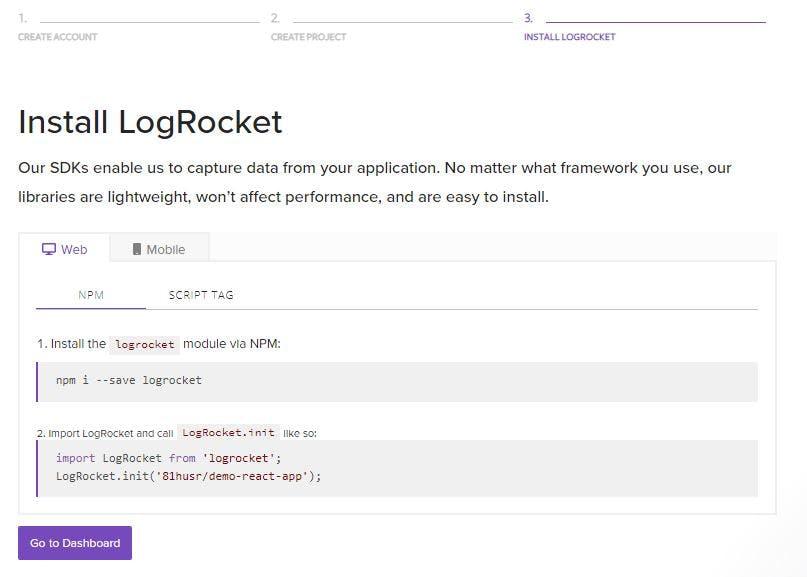Click step number 2 in progress bar
The height and width of the screenshot is (577, 807).
point(275,18)
